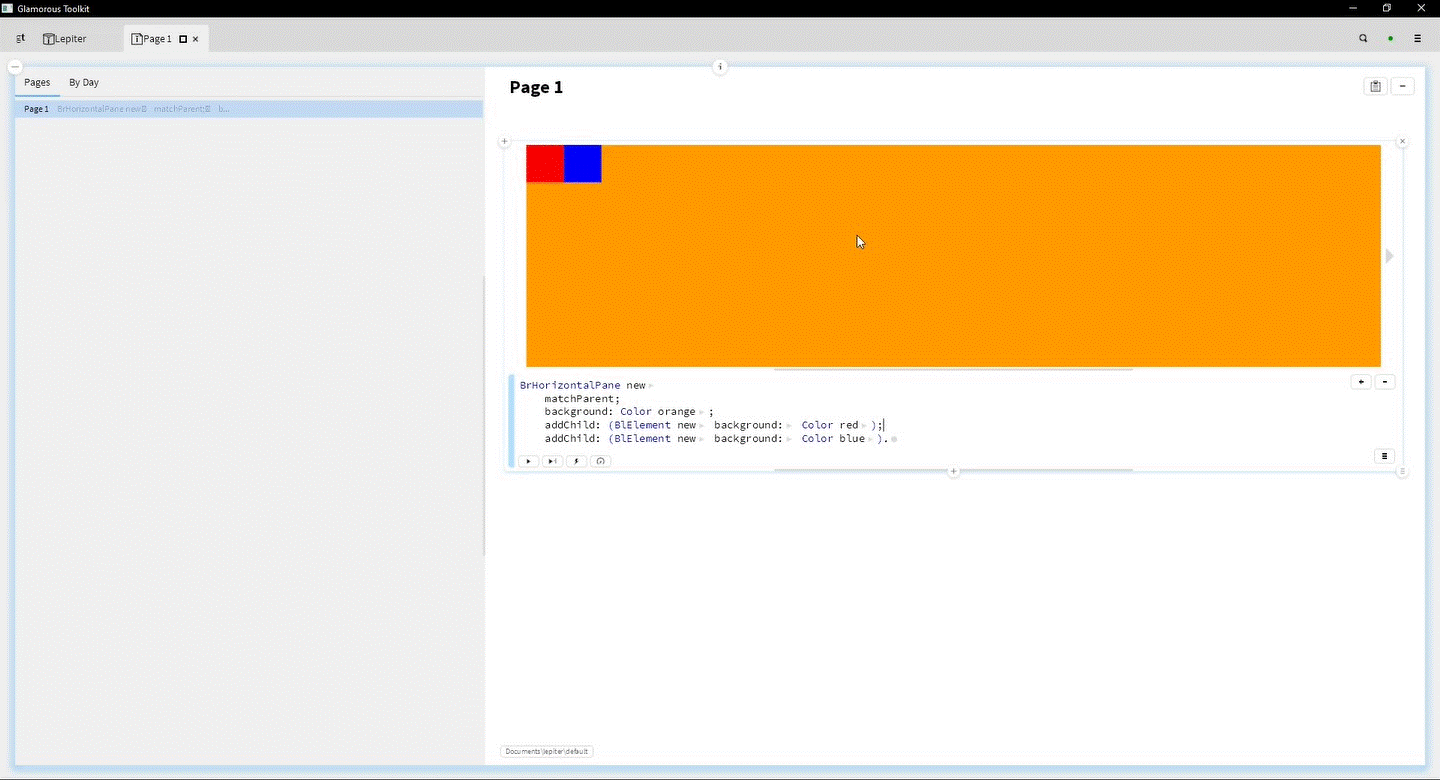Remove snippet using the x circle

1402,142
